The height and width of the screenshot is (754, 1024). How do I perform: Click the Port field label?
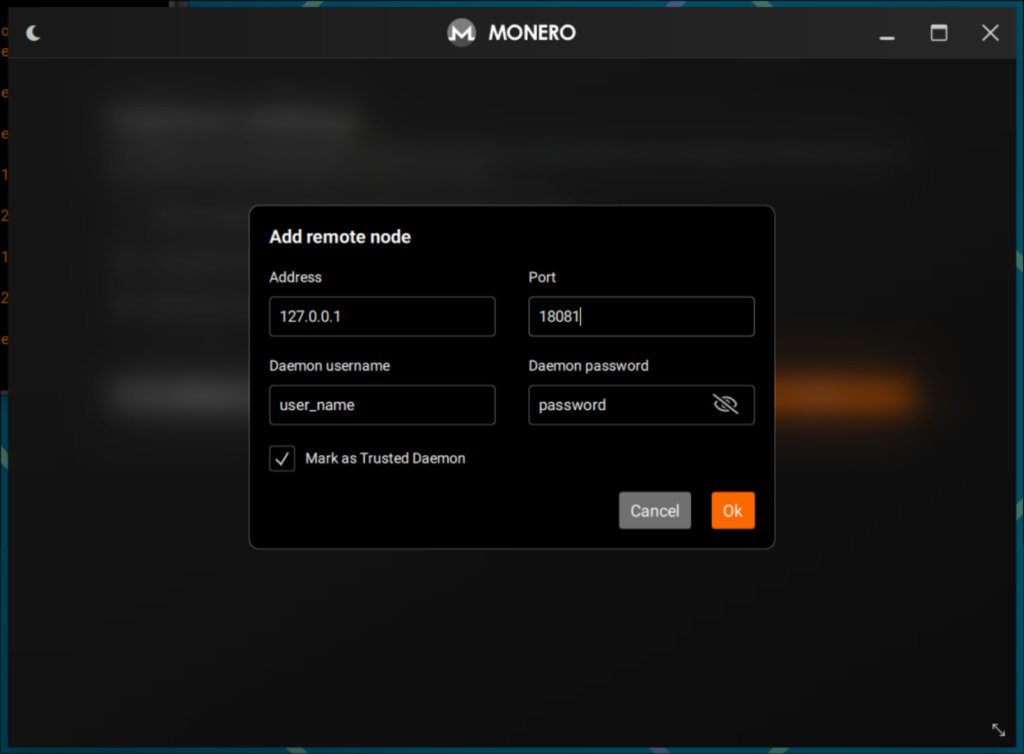(x=540, y=277)
